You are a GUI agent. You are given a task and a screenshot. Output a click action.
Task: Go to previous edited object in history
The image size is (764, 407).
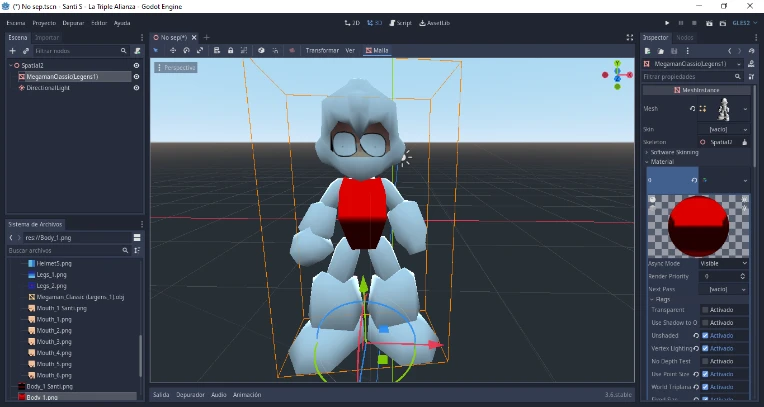pyautogui.click(x=729, y=51)
